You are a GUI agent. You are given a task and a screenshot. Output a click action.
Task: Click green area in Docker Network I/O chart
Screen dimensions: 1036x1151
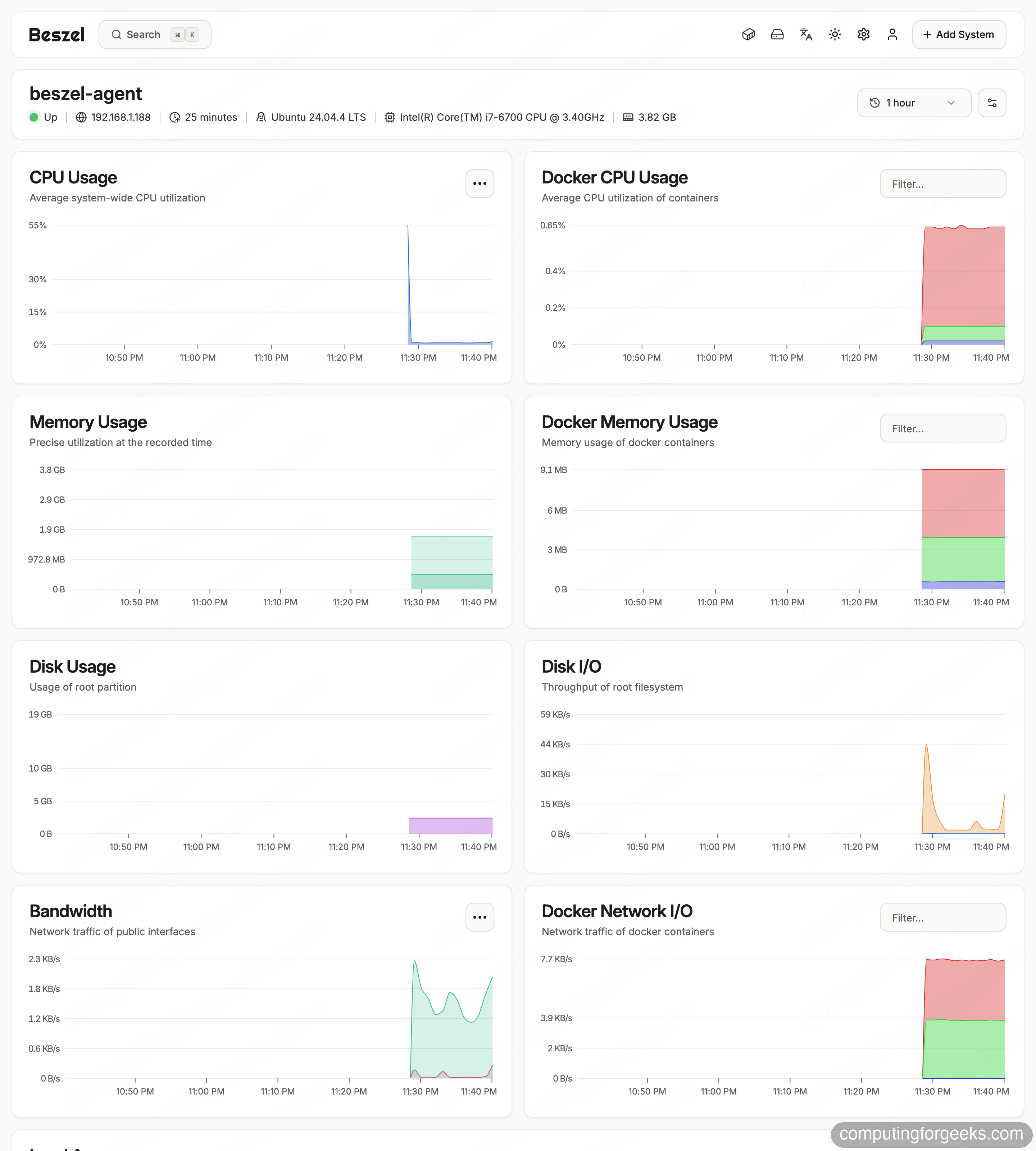pos(964,1048)
